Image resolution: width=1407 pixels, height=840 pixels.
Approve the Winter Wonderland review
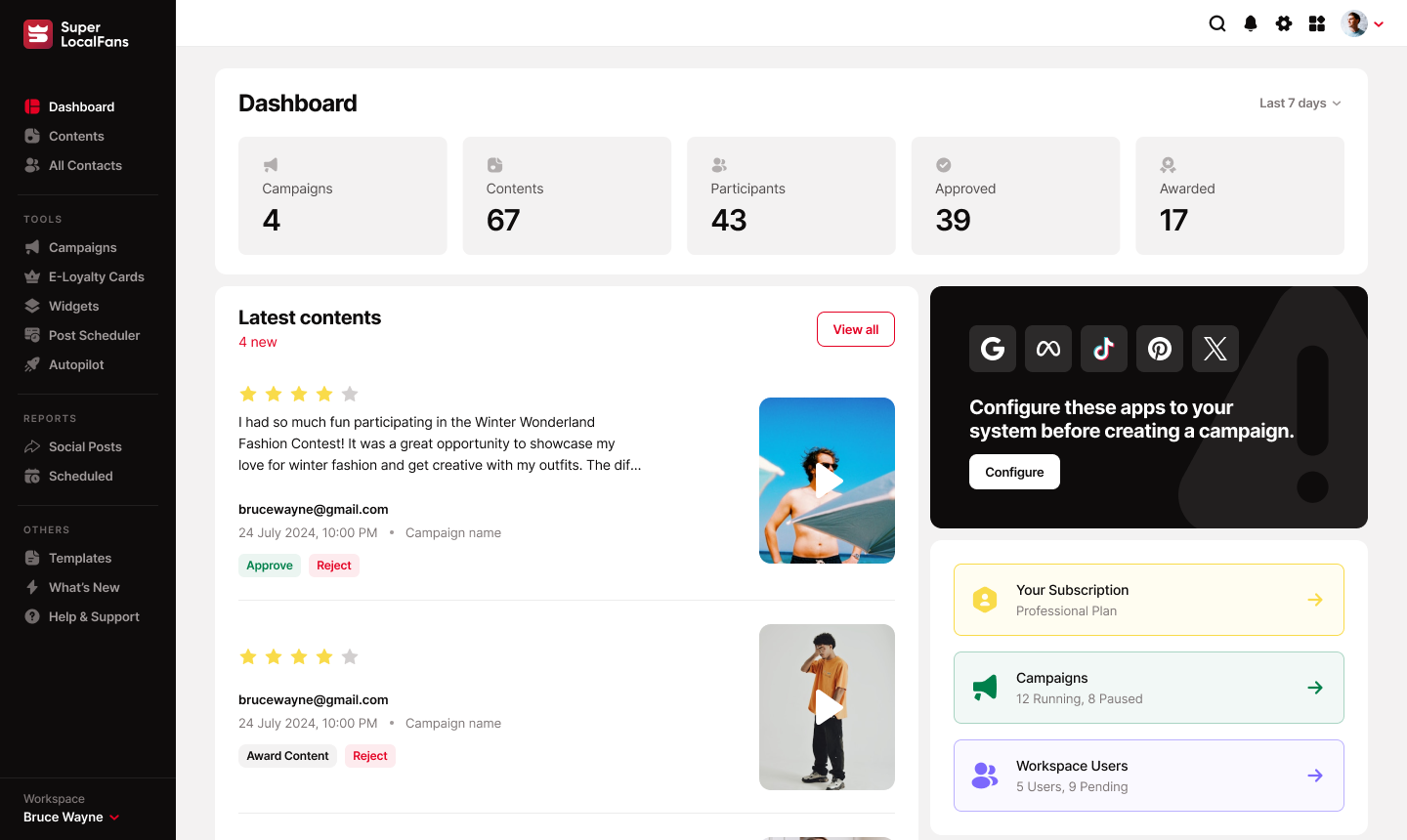270,566
